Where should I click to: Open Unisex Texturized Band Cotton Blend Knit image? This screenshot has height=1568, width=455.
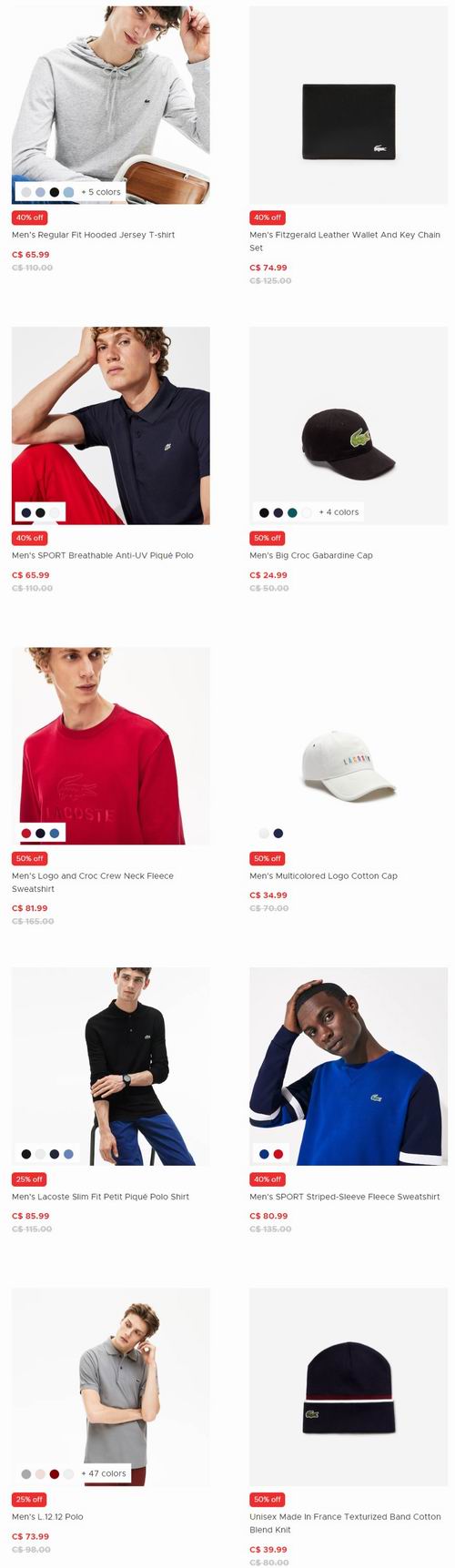click(349, 1387)
